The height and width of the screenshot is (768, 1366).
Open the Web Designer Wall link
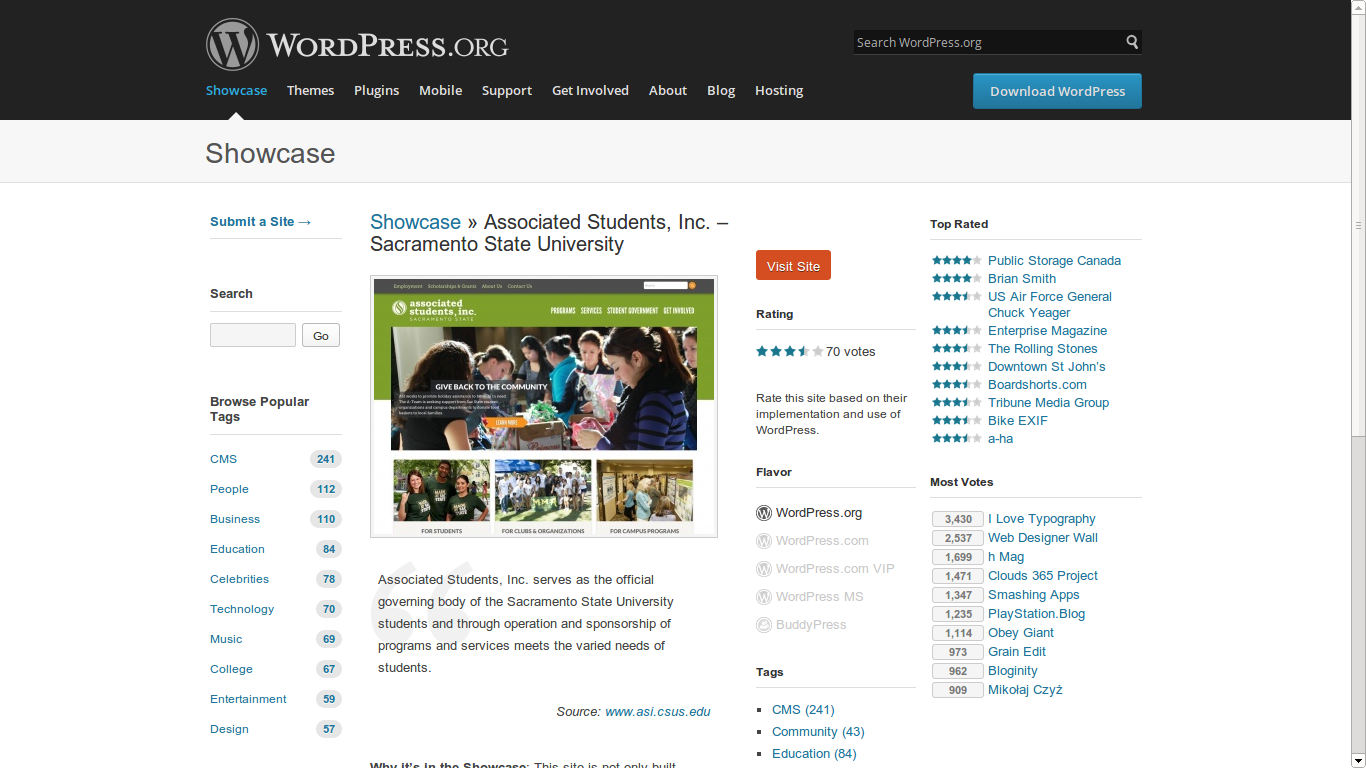pos(1043,538)
